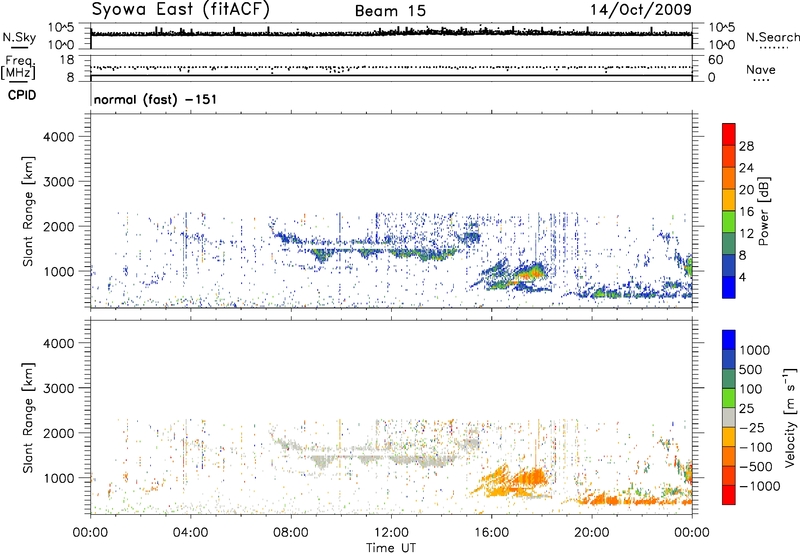Screen dimensions: 800x554
Task: Click the power colorbar '28' tick label
Action: coord(746,146)
